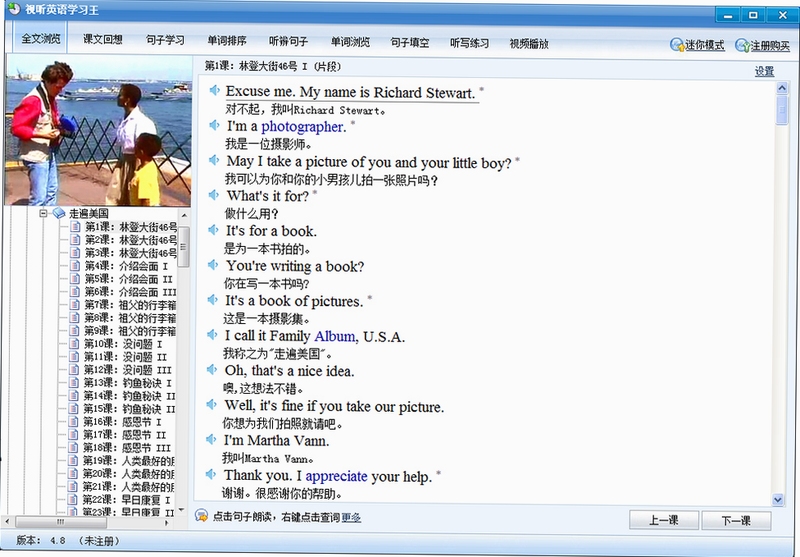
Task: Open the 视频播放 tab
Action: click(x=529, y=43)
